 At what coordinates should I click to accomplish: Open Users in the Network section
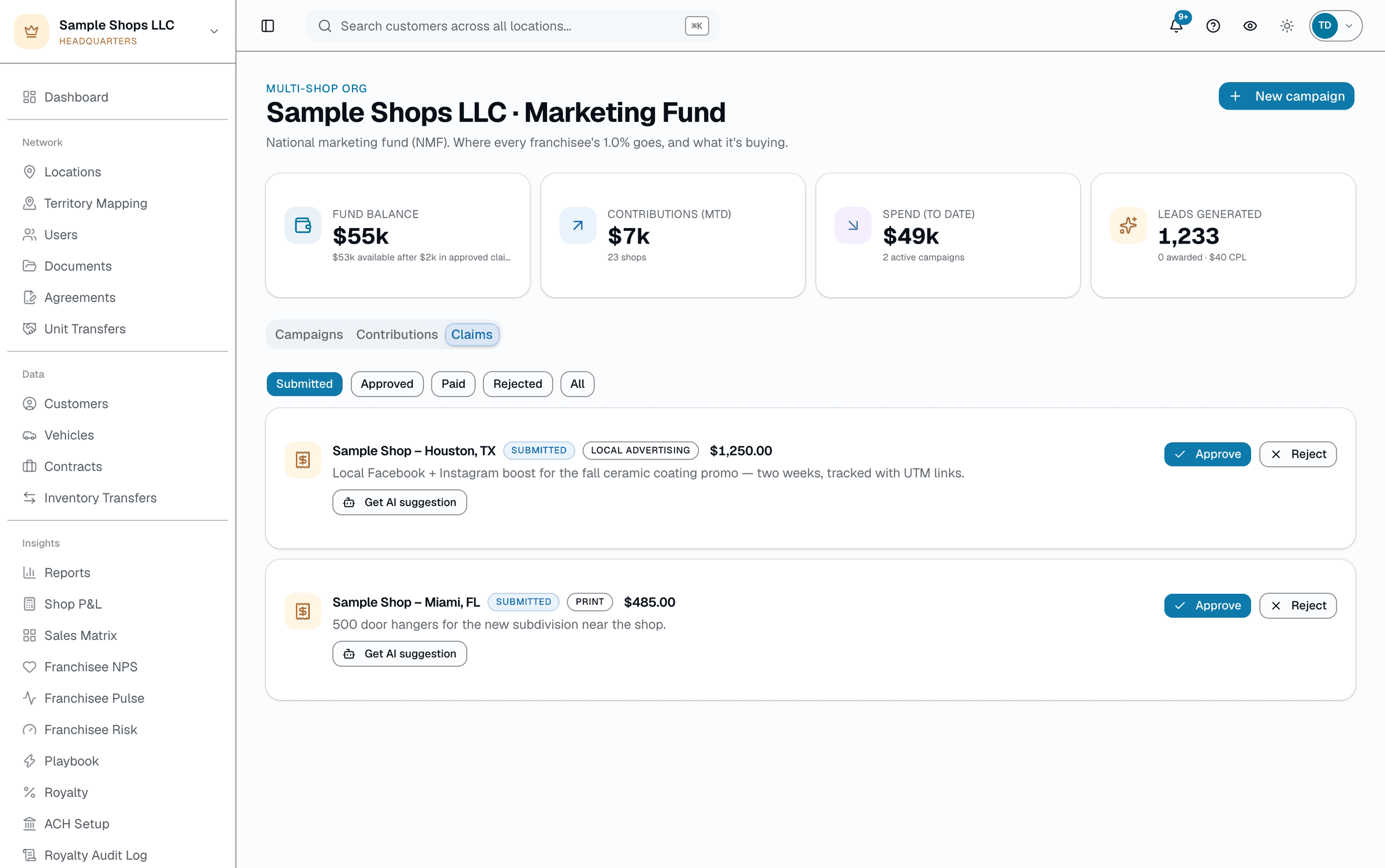118,235
